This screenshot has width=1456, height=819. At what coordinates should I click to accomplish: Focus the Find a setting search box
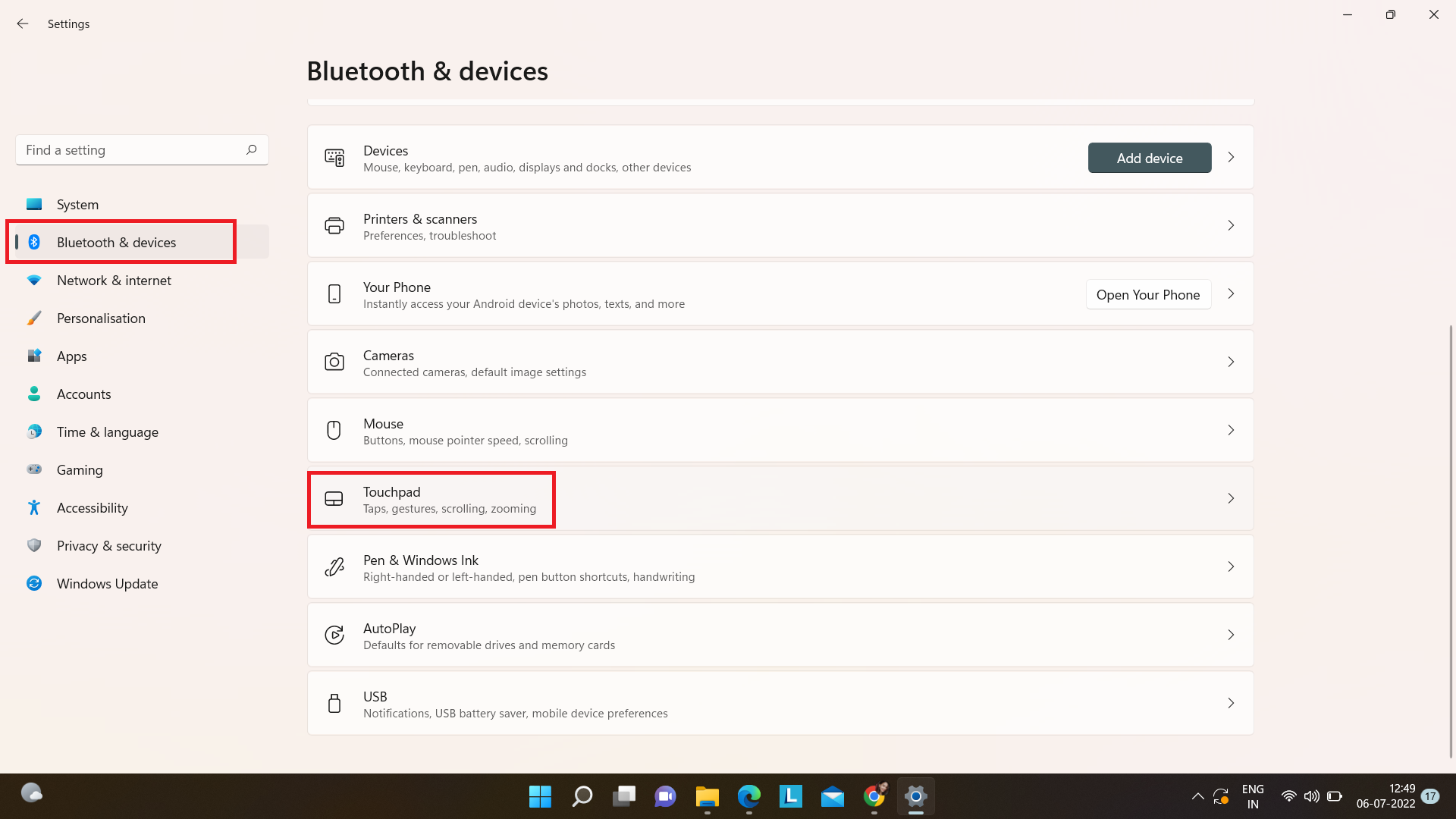click(x=129, y=150)
